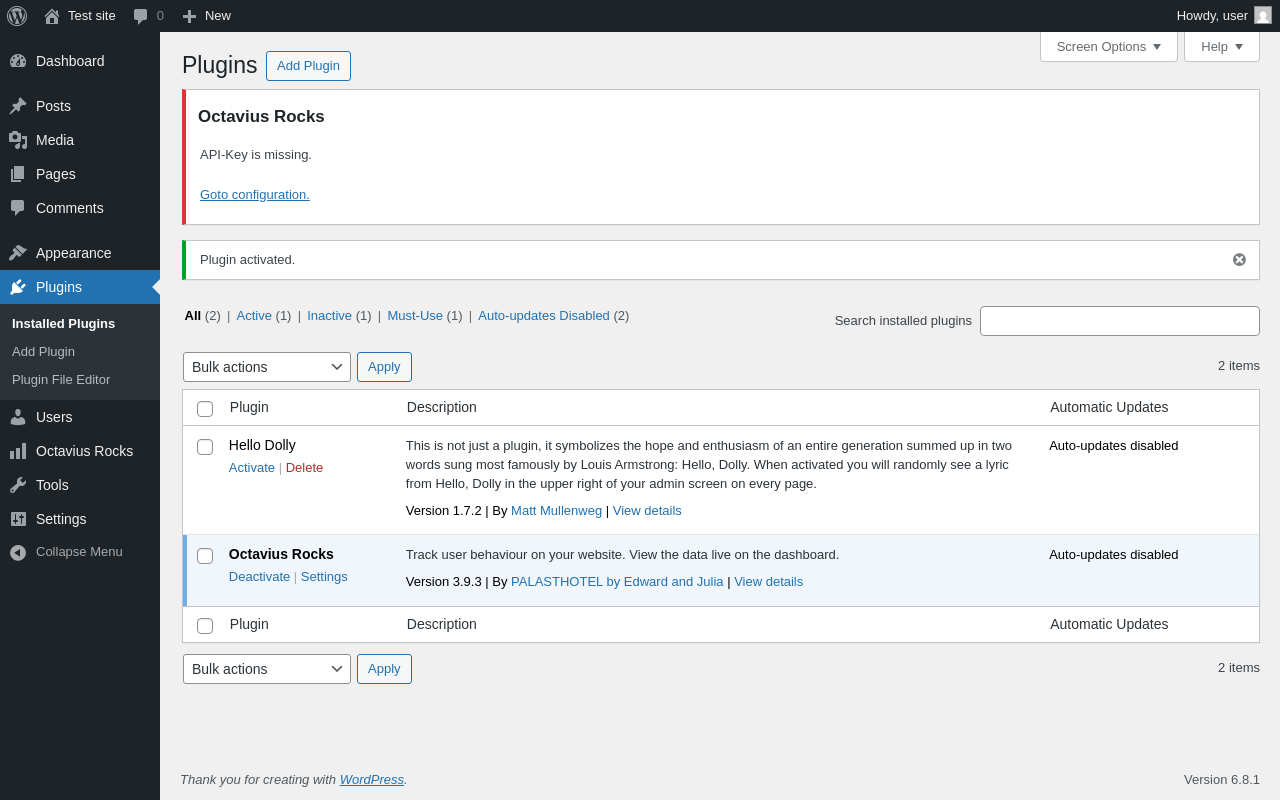Click the Howdy, user text
Screen dimensions: 1280x800
pos(1212,16)
